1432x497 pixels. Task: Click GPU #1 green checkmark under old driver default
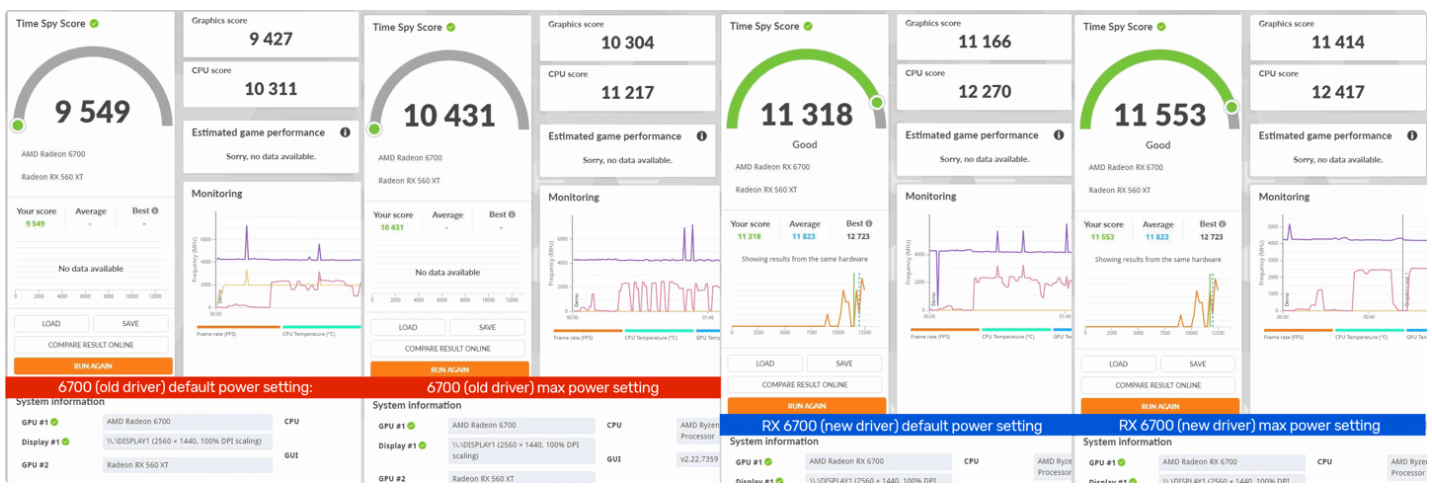click(54, 422)
